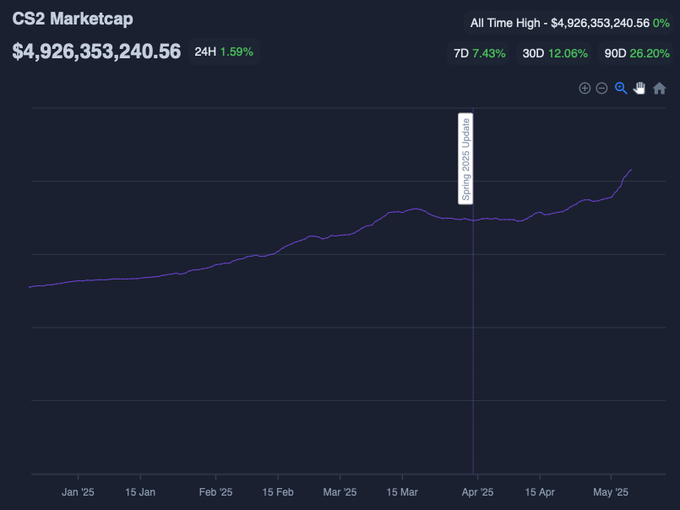Click the Jan '25 axis label

pyautogui.click(x=77, y=492)
